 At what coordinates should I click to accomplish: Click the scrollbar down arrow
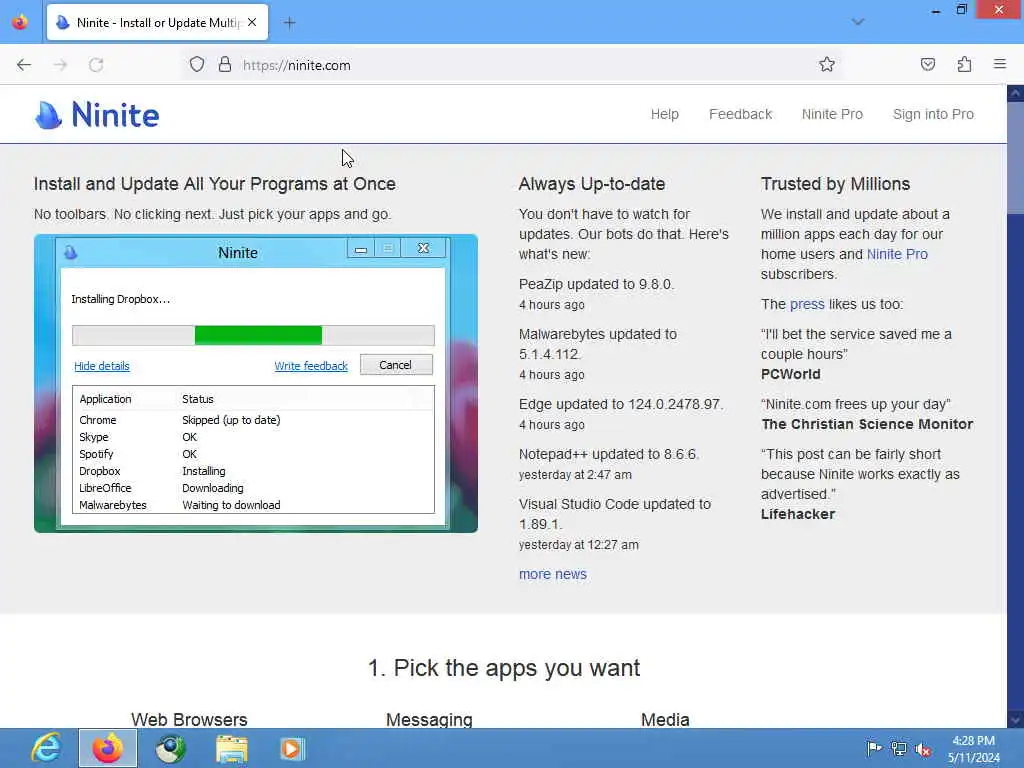pyautogui.click(x=1015, y=720)
